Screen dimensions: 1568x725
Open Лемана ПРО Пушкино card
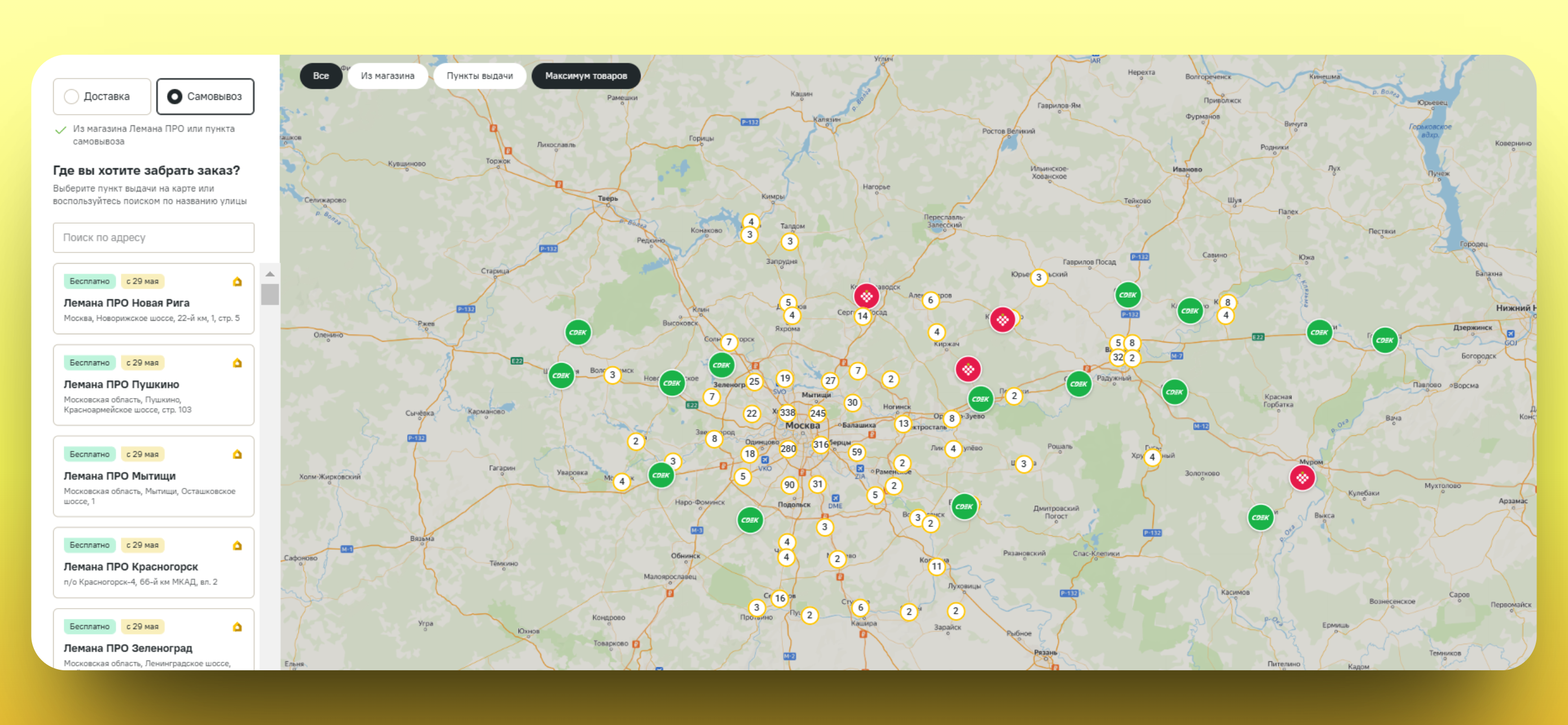click(154, 385)
